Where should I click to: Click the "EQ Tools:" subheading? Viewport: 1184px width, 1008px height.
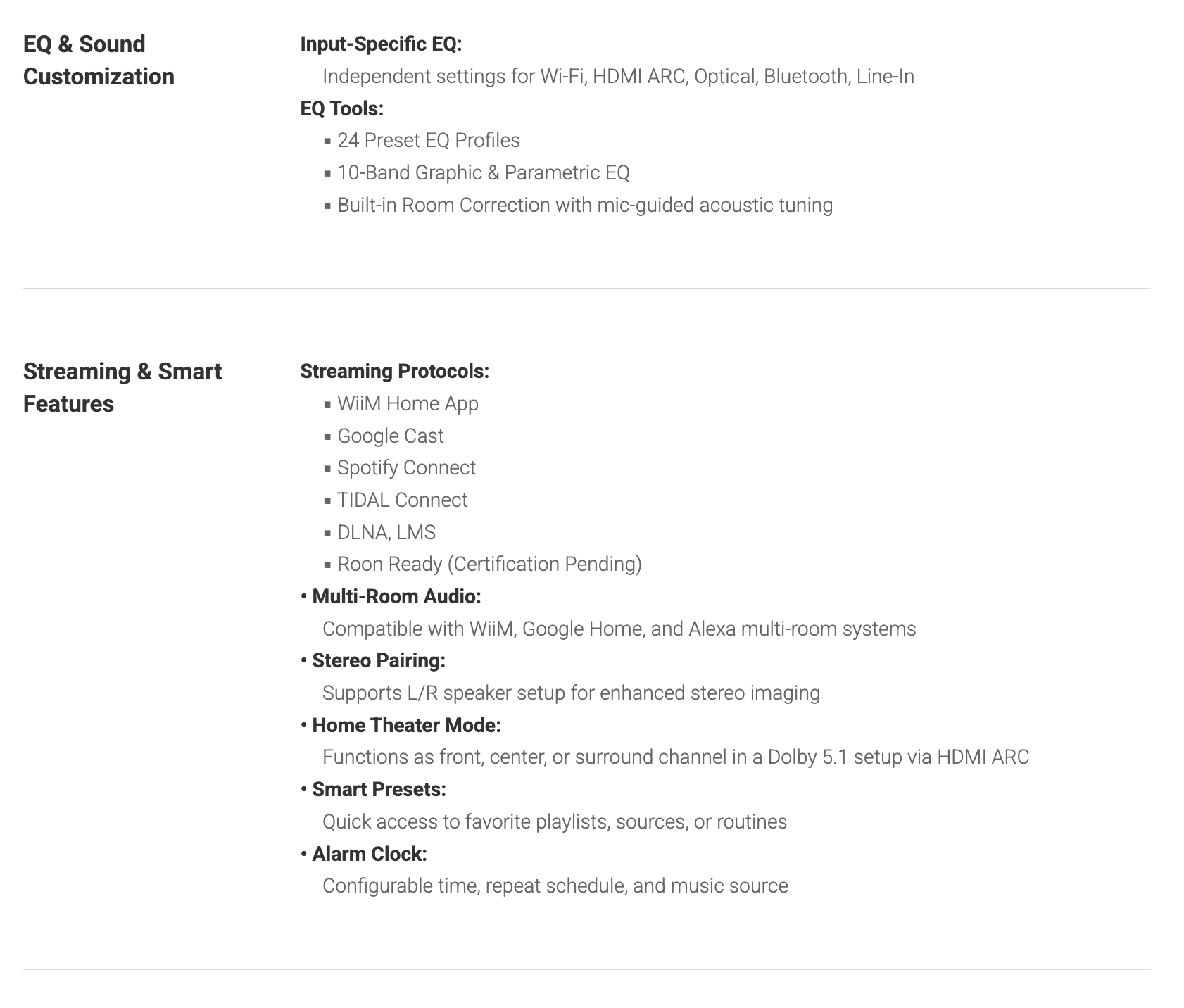point(341,108)
